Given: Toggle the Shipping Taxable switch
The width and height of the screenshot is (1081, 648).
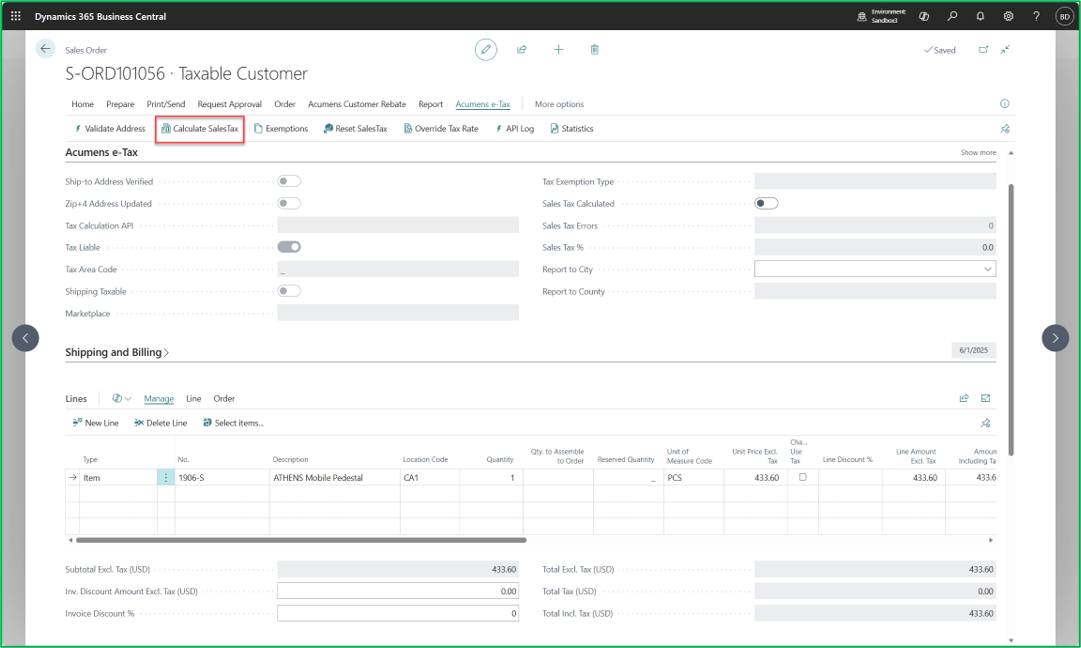Looking at the screenshot, I should [289, 291].
